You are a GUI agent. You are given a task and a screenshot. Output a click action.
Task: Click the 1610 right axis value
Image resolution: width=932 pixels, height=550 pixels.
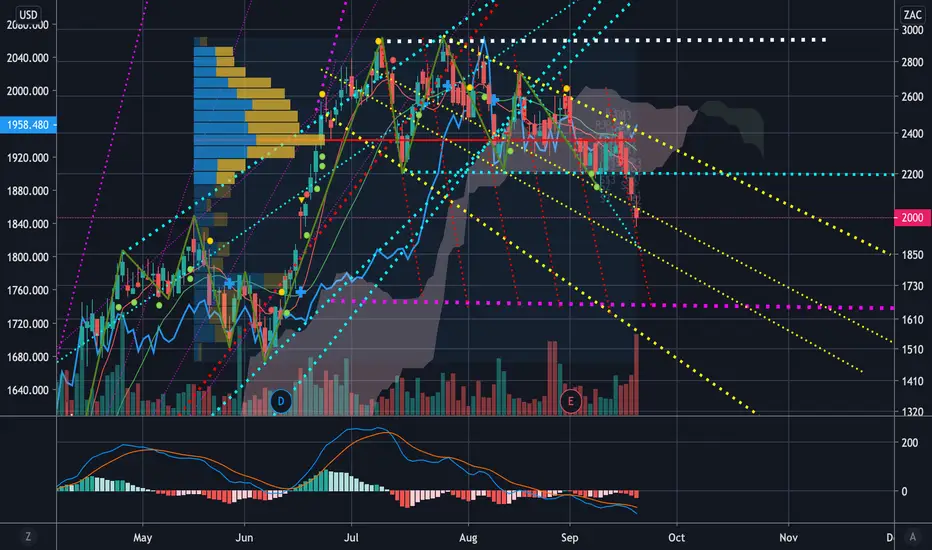click(912, 320)
